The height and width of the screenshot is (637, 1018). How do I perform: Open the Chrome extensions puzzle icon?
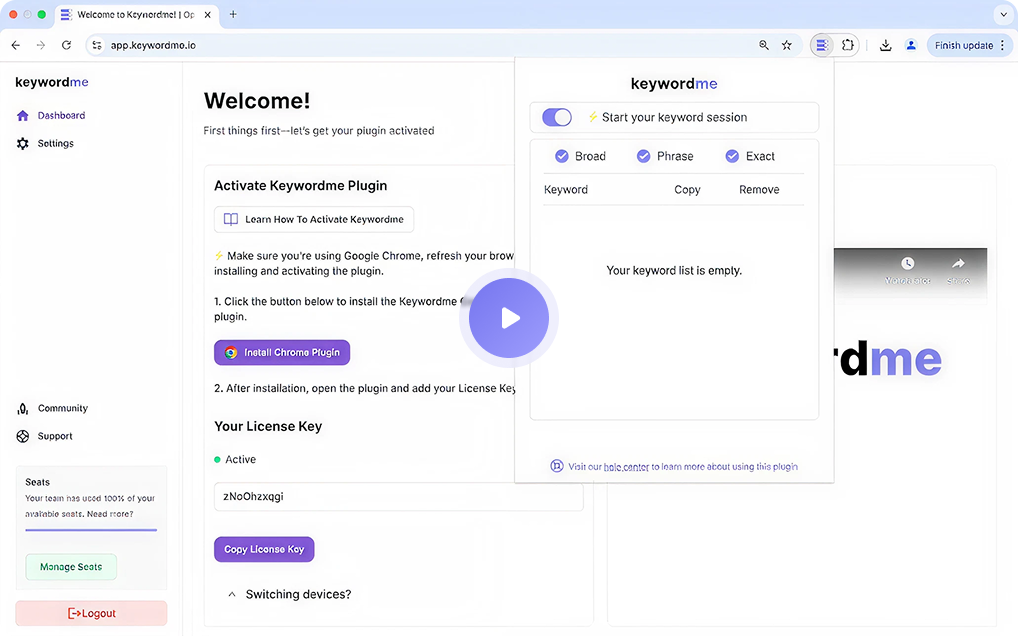[x=848, y=45]
